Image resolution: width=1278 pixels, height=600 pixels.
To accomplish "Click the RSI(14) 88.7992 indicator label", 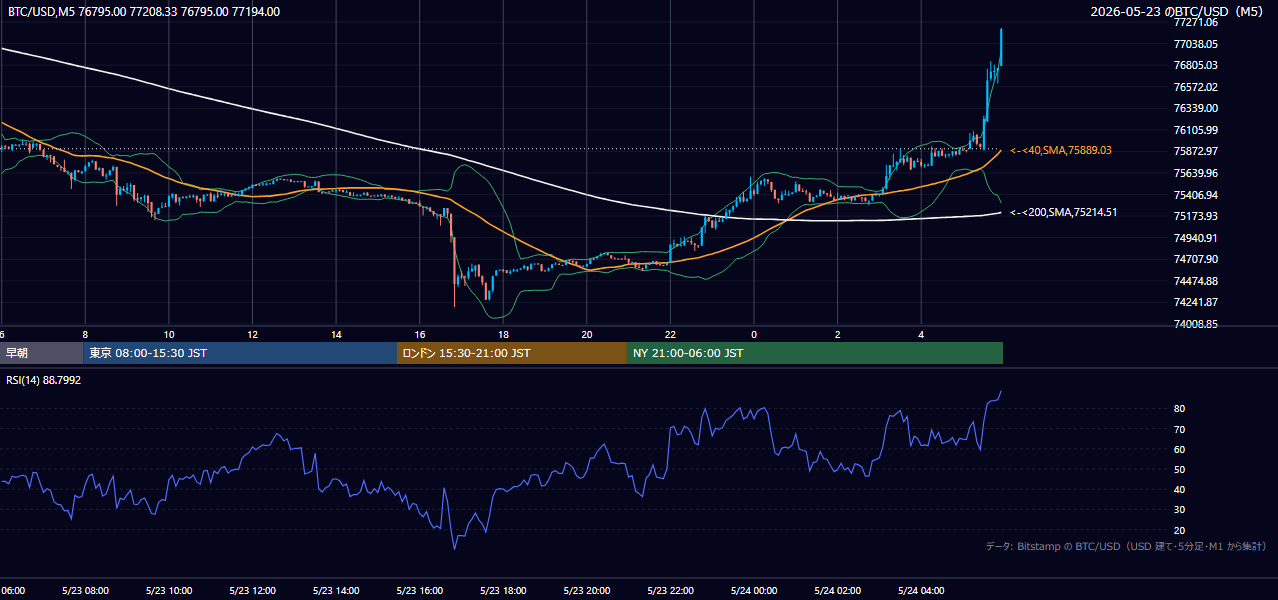I will pyautogui.click(x=44, y=380).
